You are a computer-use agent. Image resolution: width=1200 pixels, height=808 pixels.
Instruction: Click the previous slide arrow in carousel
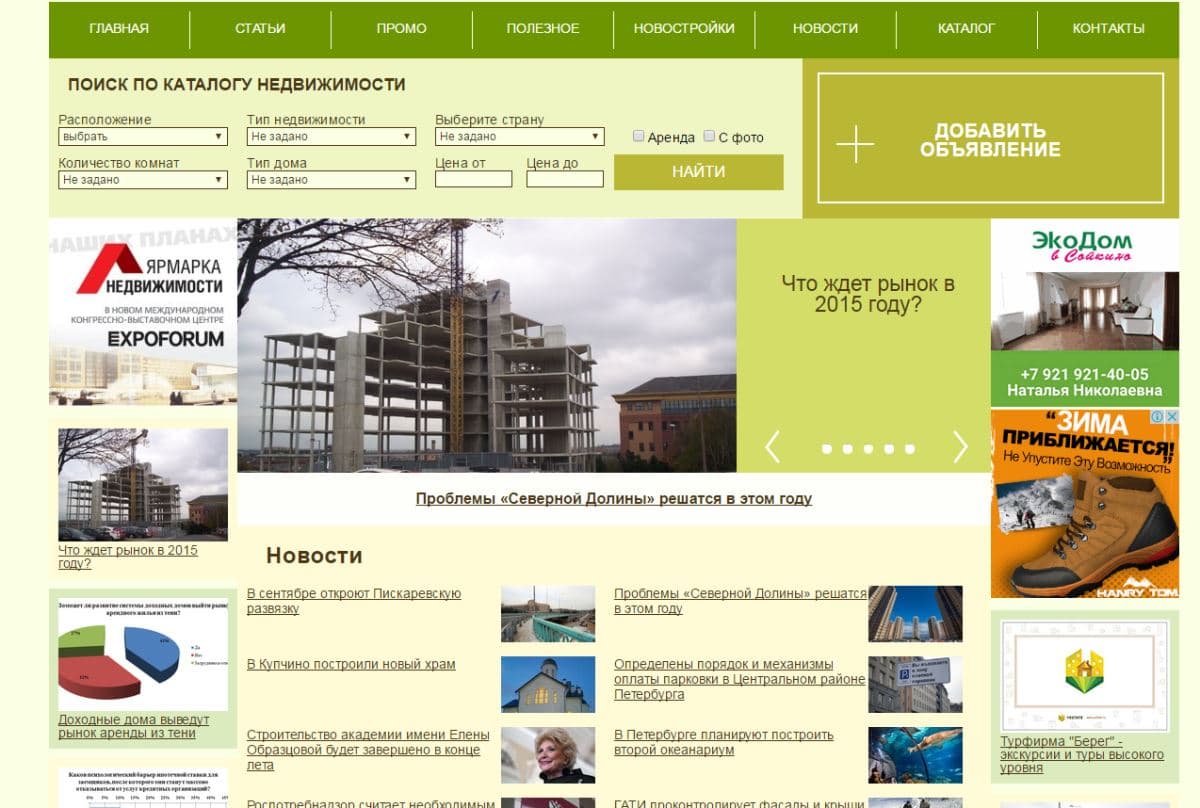pos(772,447)
